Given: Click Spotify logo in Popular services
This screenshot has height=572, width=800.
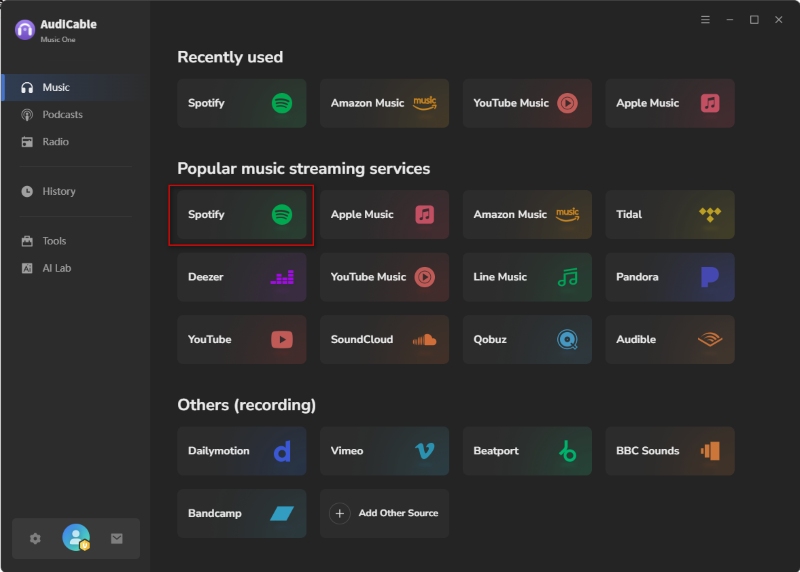Looking at the screenshot, I should pos(282,214).
